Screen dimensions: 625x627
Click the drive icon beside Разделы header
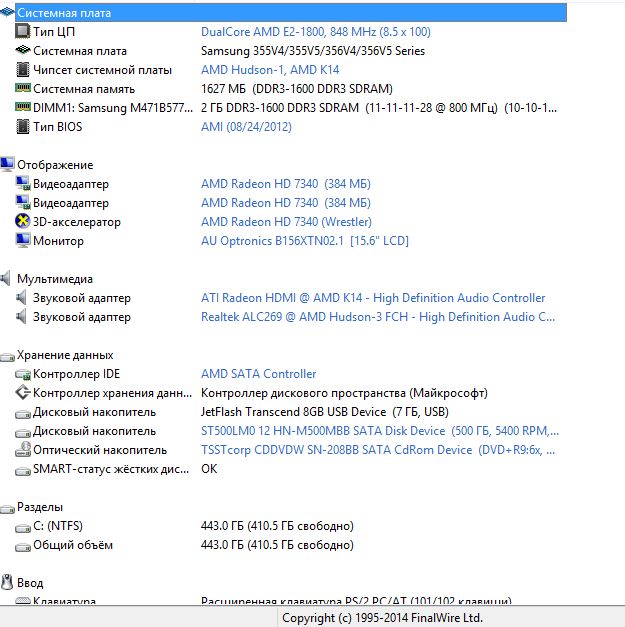point(7,509)
